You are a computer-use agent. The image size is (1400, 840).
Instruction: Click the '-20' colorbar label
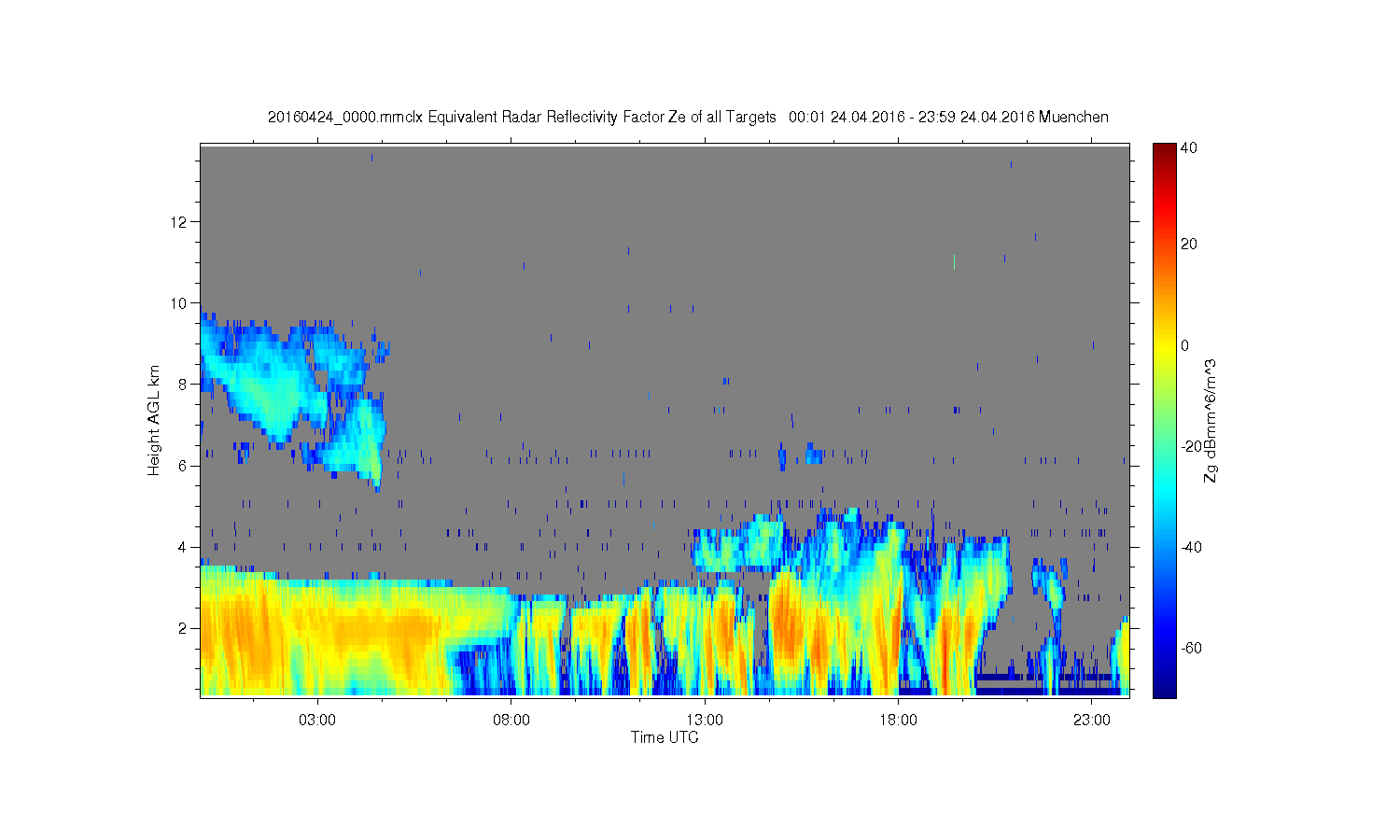1192,446
